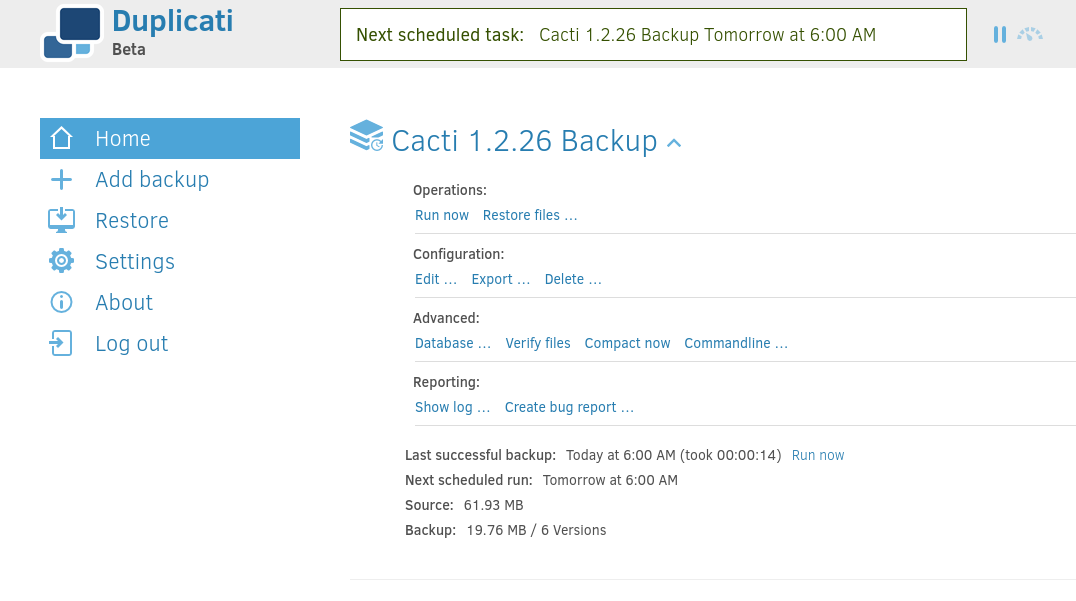Click the About info circle icon
This screenshot has width=1076, height=601.
point(61,302)
